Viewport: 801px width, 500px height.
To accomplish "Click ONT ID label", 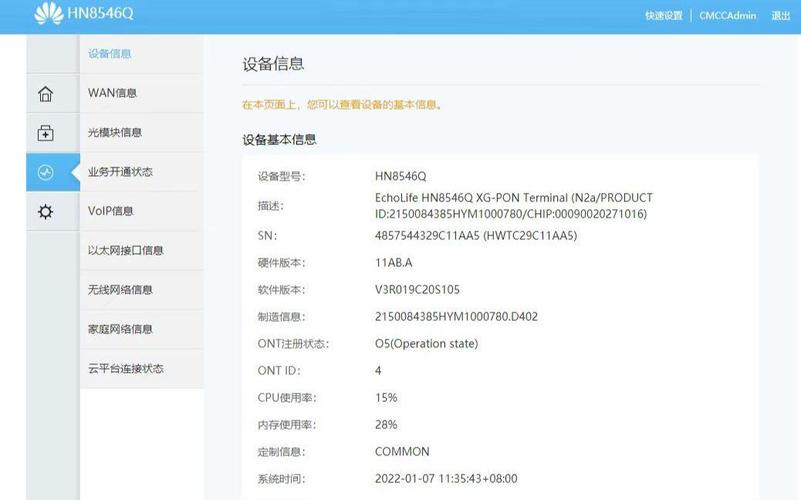I will (x=279, y=371).
